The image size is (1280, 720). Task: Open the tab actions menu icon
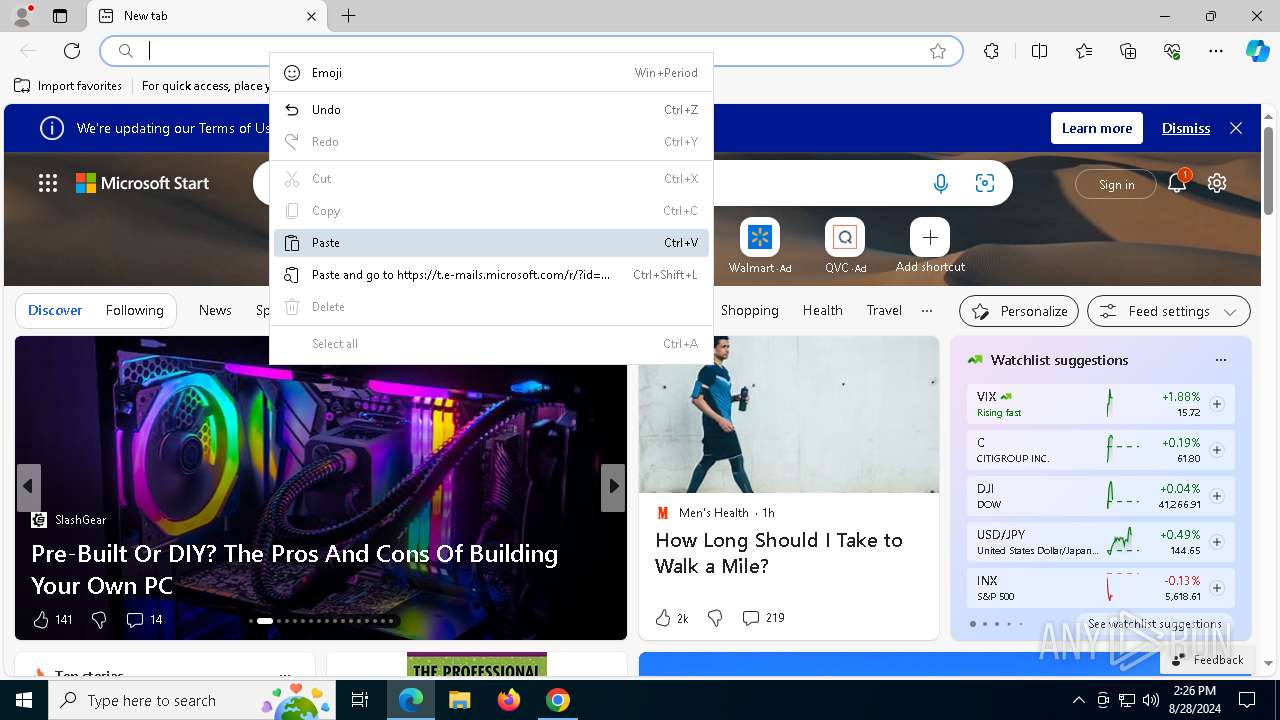[60, 16]
